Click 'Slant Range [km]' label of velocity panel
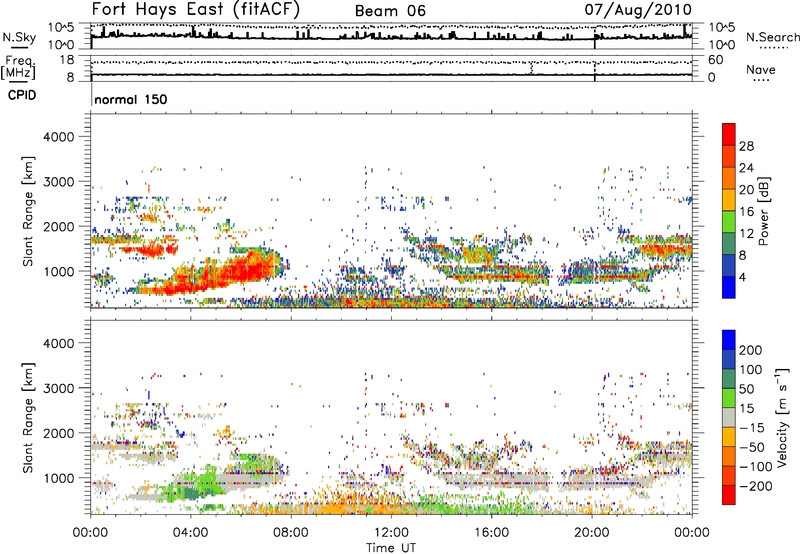 point(28,418)
